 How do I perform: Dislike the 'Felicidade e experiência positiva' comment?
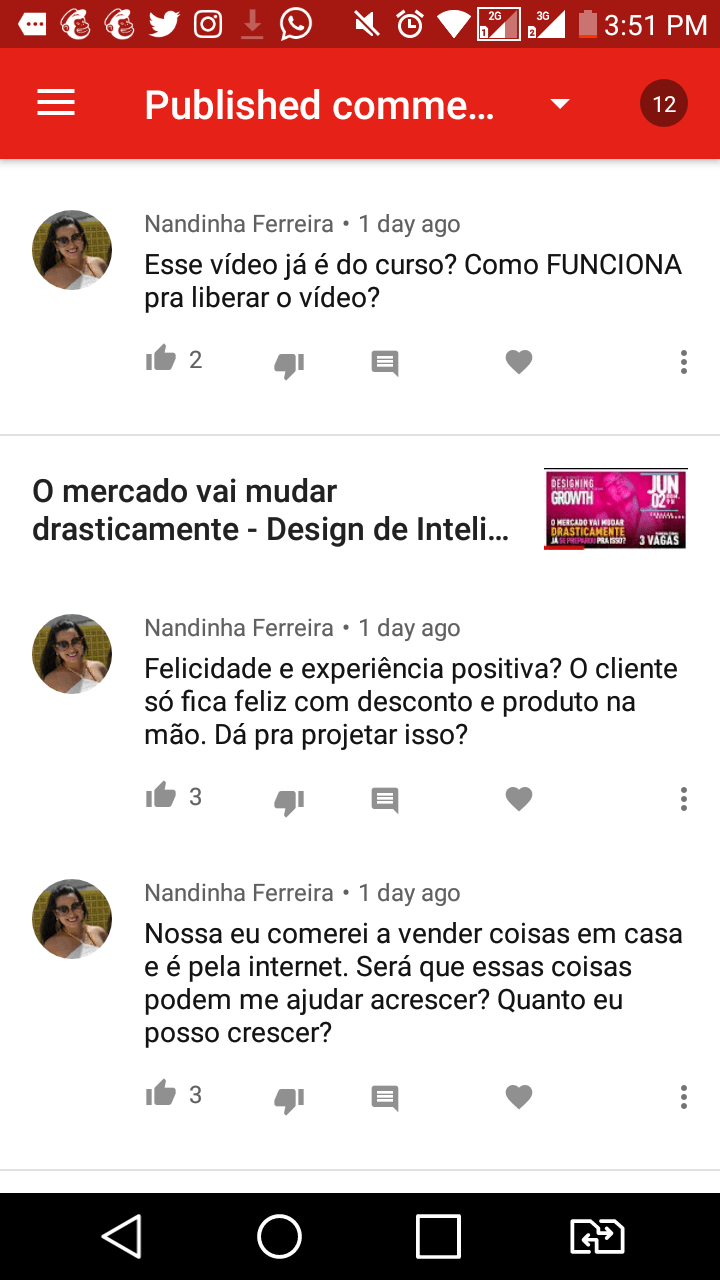click(x=289, y=801)
